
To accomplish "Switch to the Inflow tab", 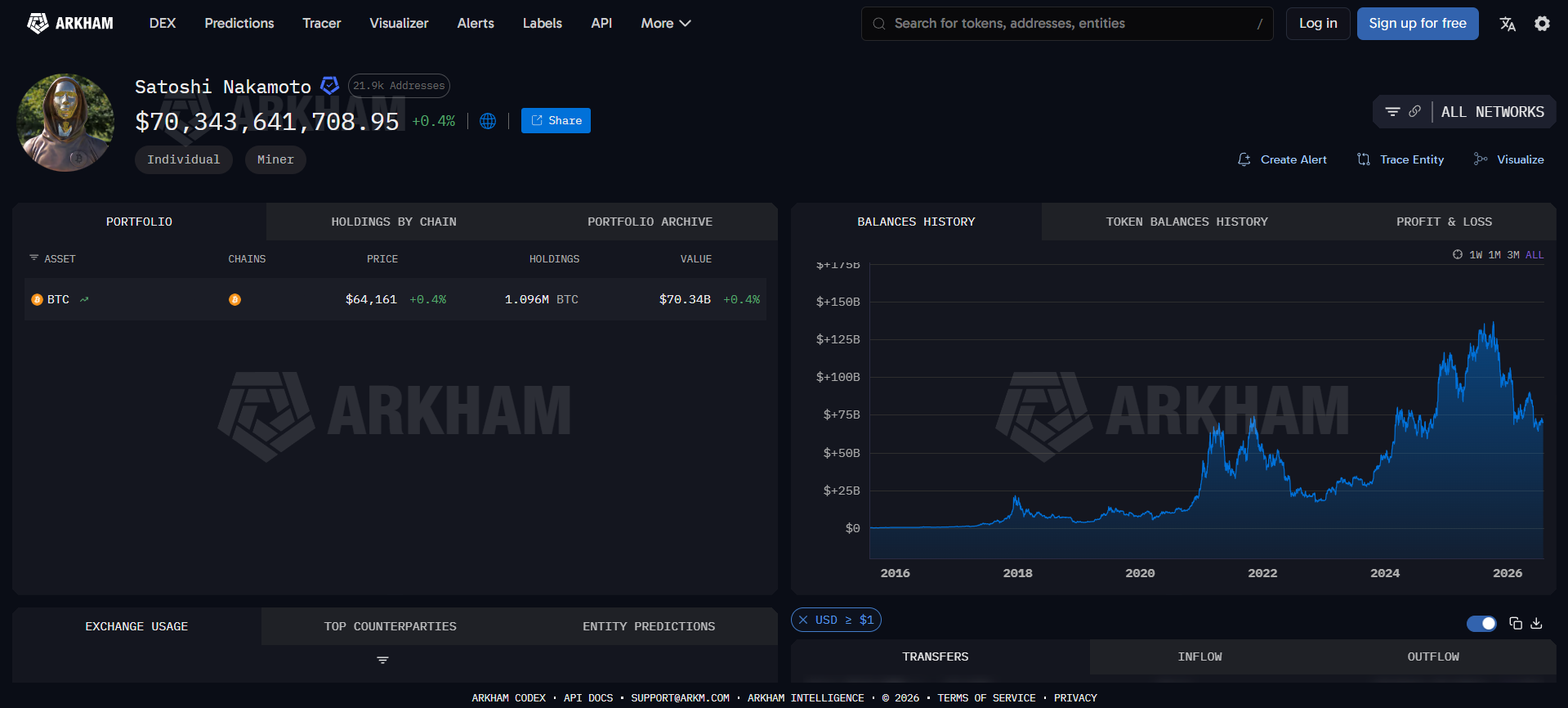I will 1199,656.
